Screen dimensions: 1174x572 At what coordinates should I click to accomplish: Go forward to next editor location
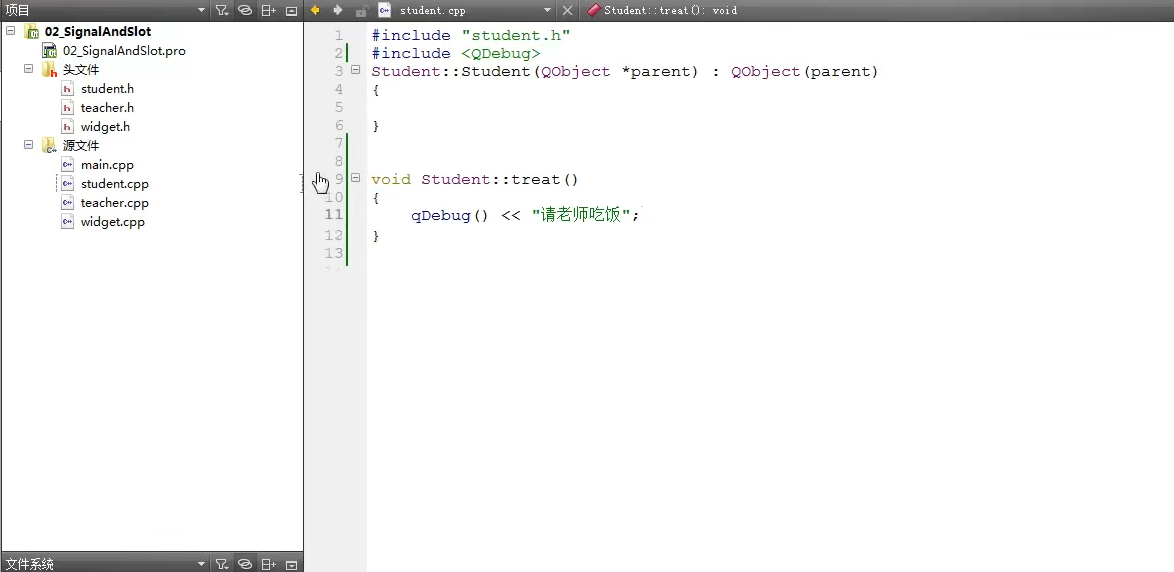coord(338,10)
